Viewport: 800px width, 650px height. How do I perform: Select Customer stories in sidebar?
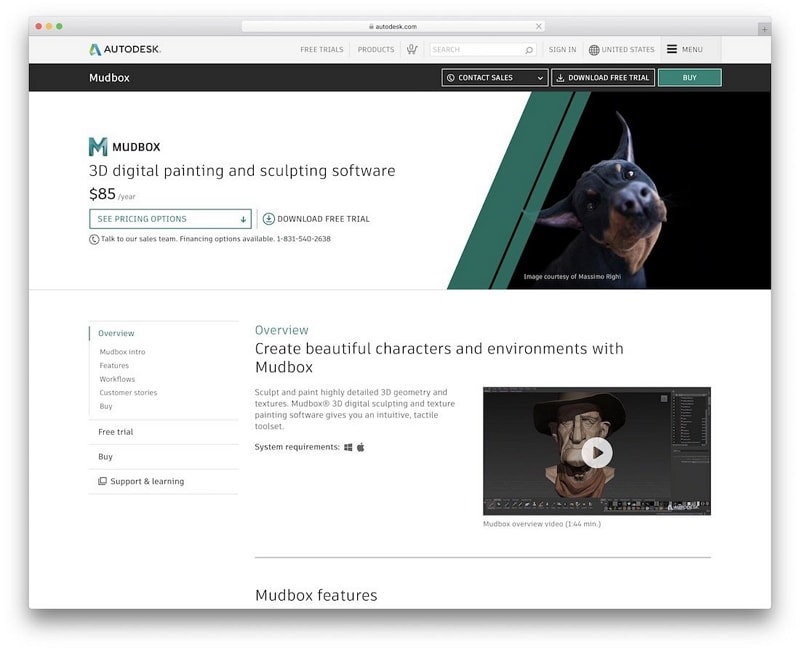(128, 392)
